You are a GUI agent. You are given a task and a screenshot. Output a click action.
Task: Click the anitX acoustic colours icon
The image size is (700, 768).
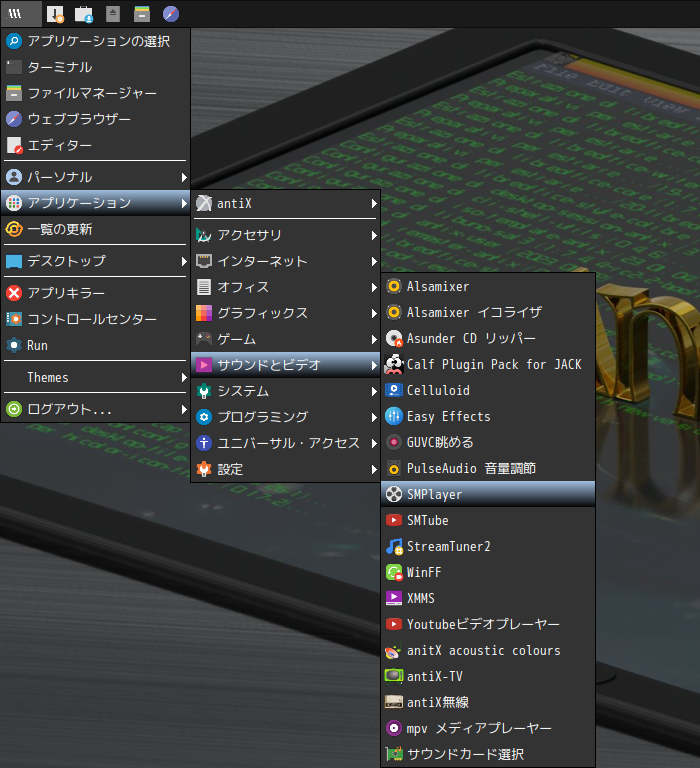point(393,650)
